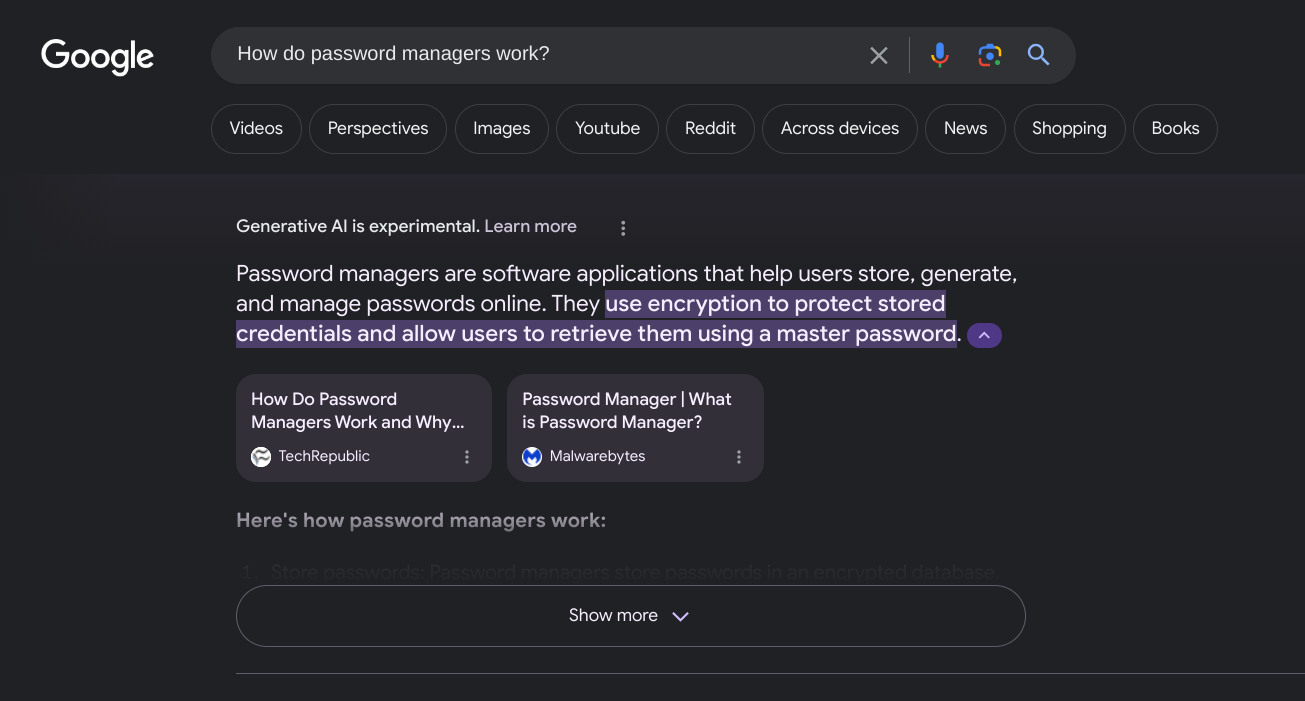Select the News filter tab
1305x701 pixels.
click(965, 129)
